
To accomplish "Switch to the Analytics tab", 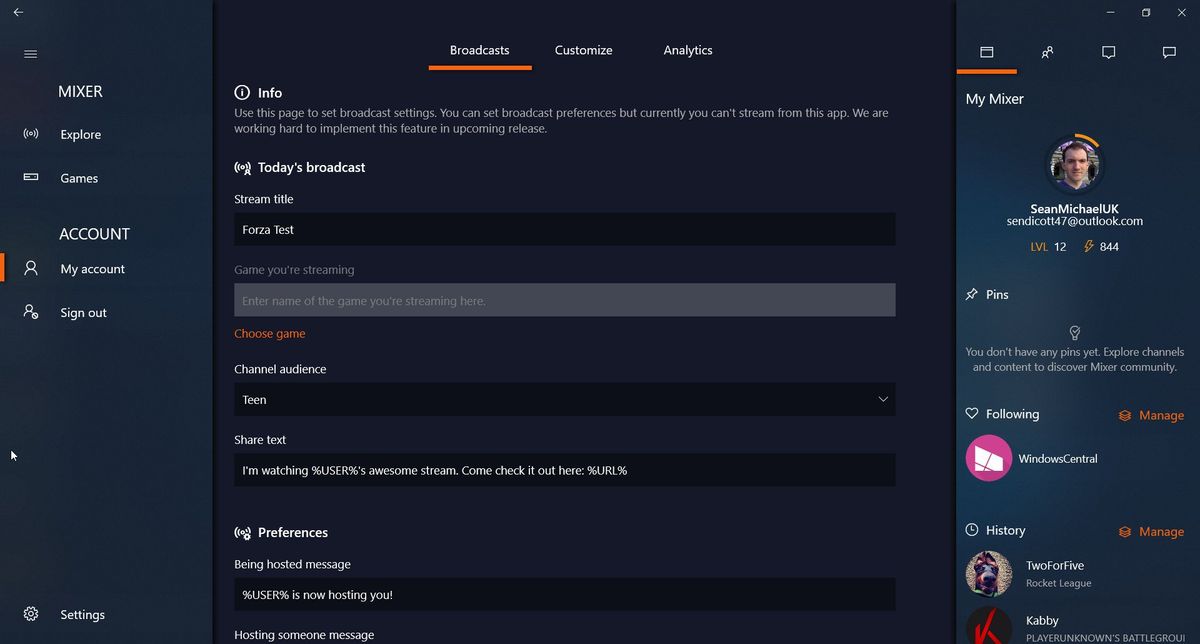I will click(687, 50).
